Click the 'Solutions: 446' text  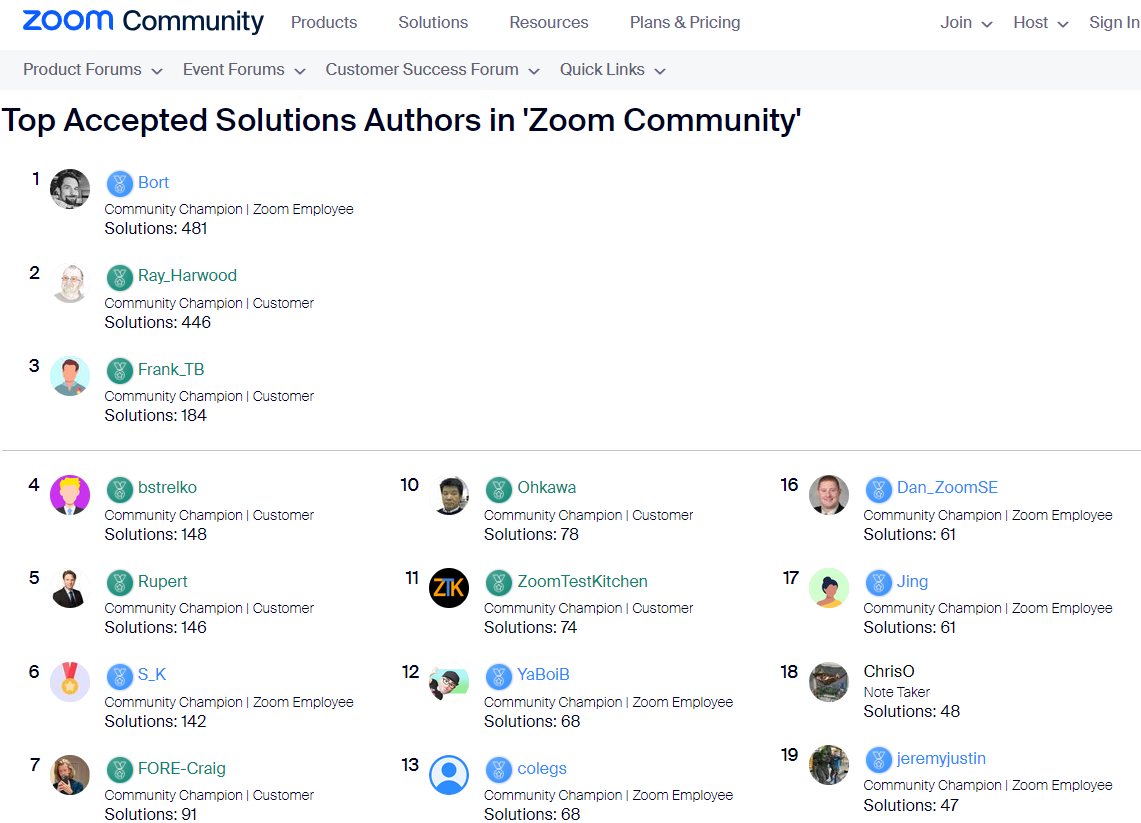158,322
